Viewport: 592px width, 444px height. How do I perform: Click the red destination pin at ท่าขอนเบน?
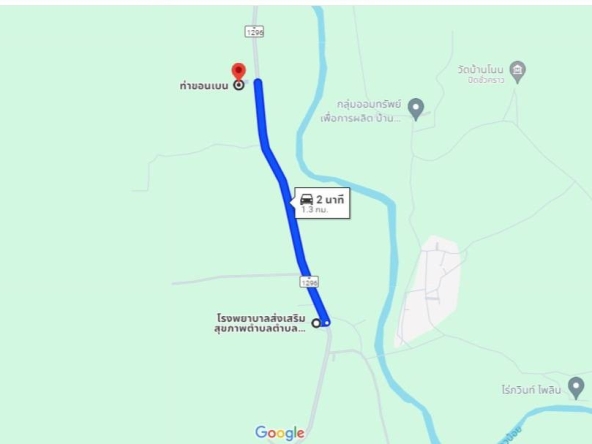click(x=238, y=71)
